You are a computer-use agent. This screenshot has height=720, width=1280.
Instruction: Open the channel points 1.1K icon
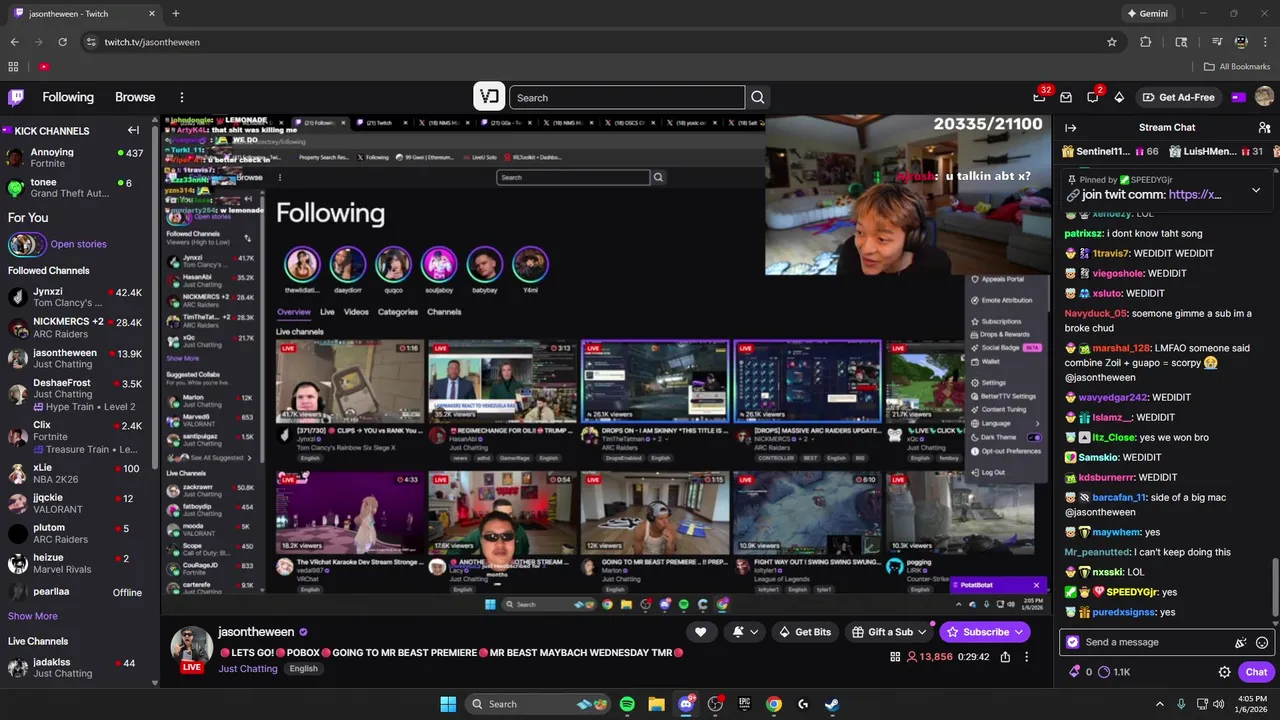point(1104,672)
